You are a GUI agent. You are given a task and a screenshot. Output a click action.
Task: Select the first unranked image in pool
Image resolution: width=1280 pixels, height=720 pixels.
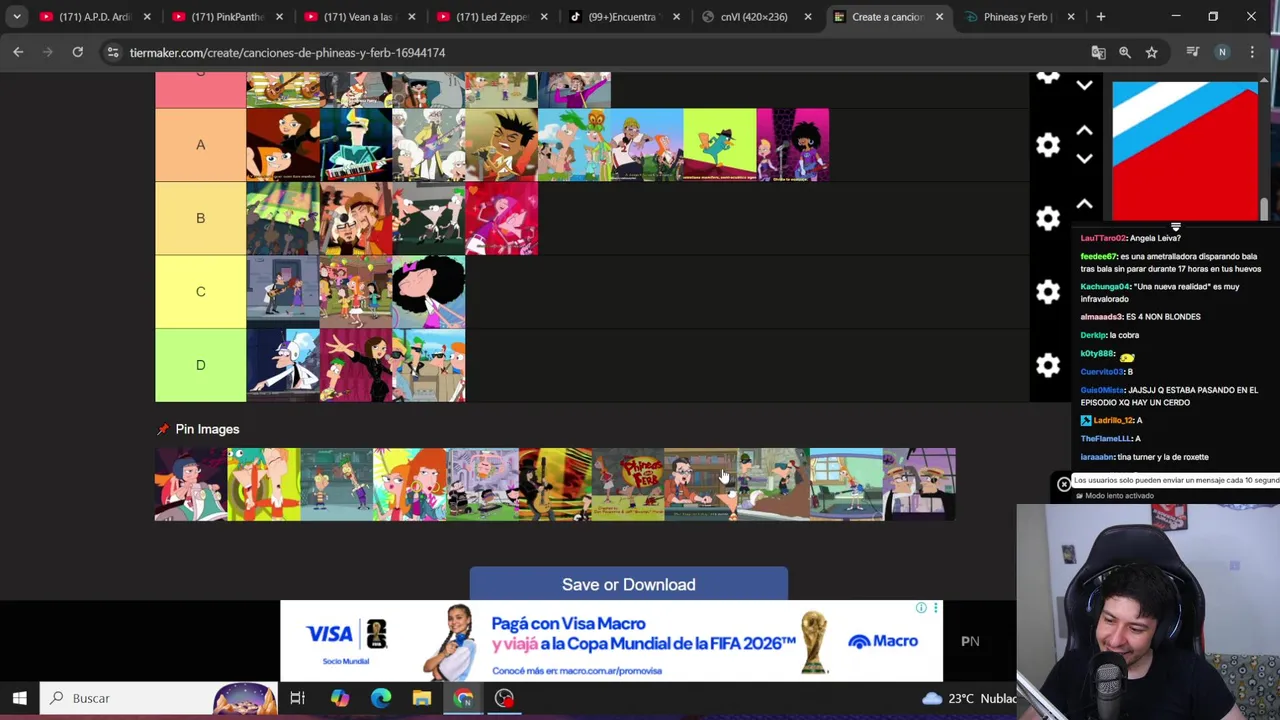point(191,484)
